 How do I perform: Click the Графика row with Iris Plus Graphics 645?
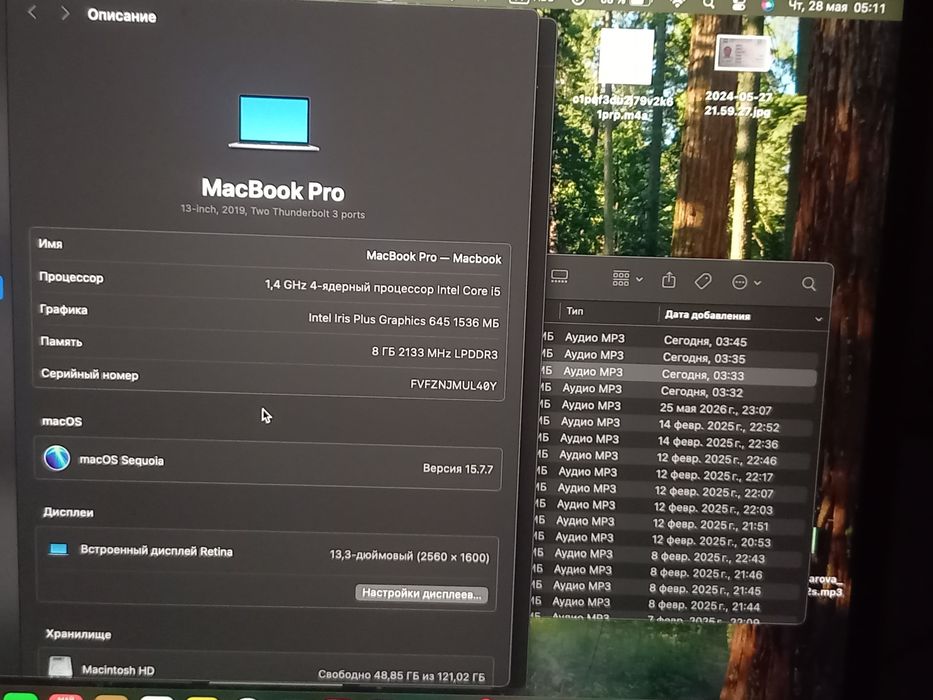pyautogui.click(x=269, y=315)
